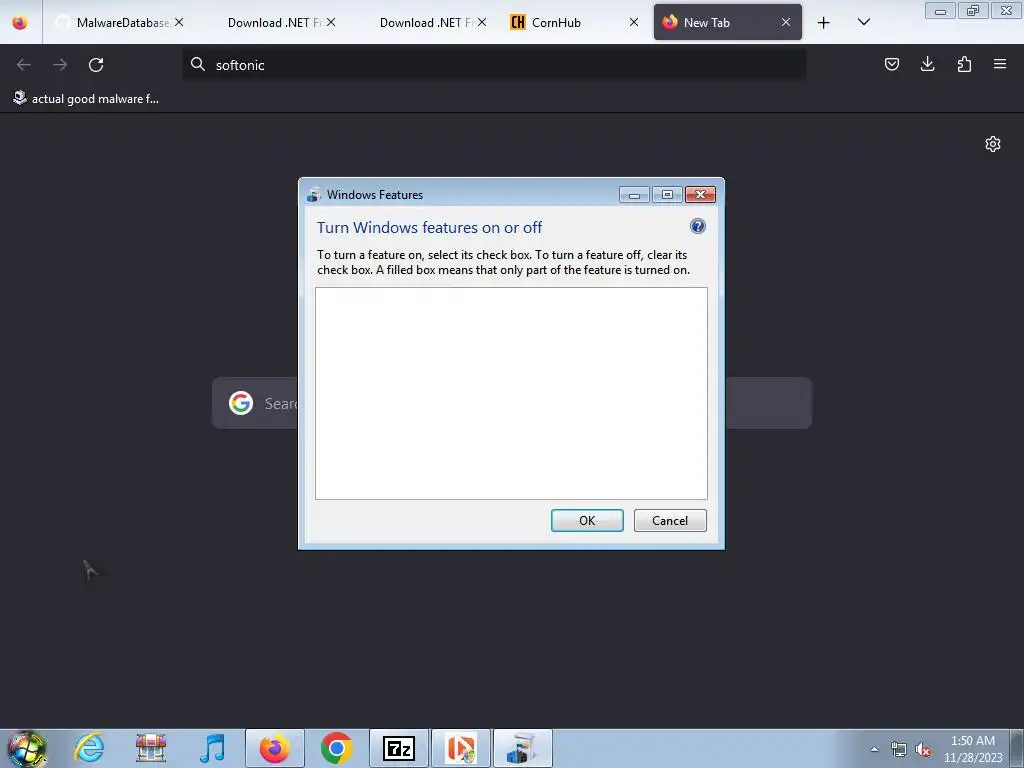The image size is (1024, 768).
Task: Click the Windows Features title bar icon
Action: click(x=314, y=195)
